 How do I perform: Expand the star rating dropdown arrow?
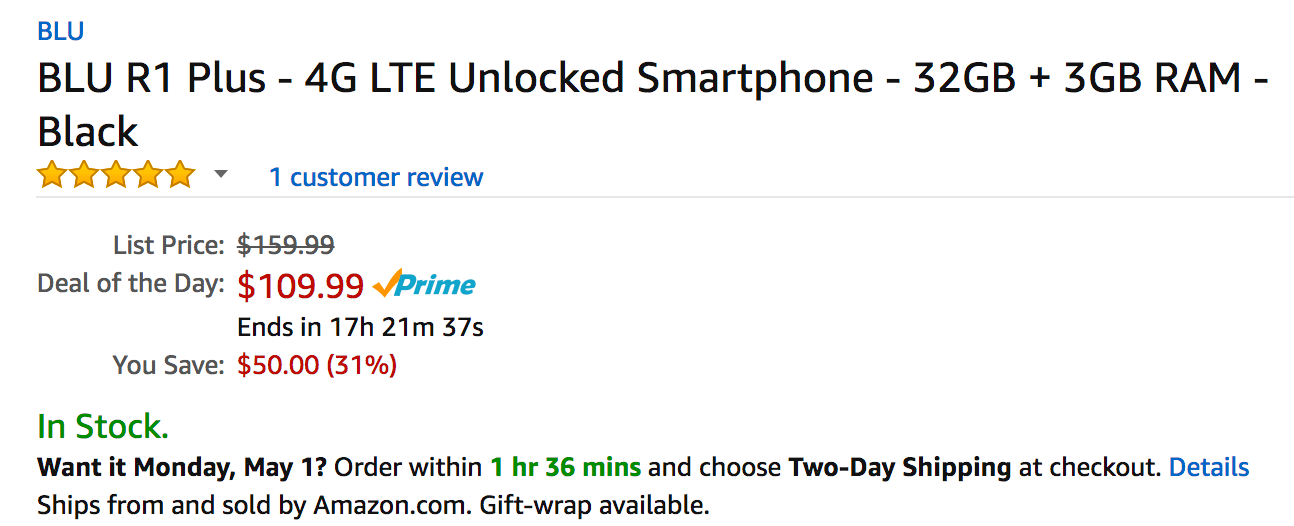pos(221,176)
